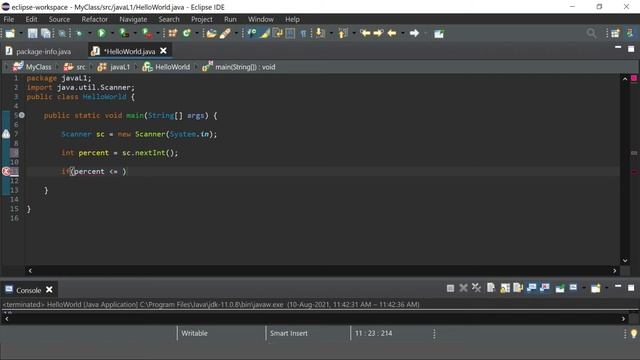Screen dimensions: 640x360
Task: Click the error marker on line 11
Action: (6, 171)
